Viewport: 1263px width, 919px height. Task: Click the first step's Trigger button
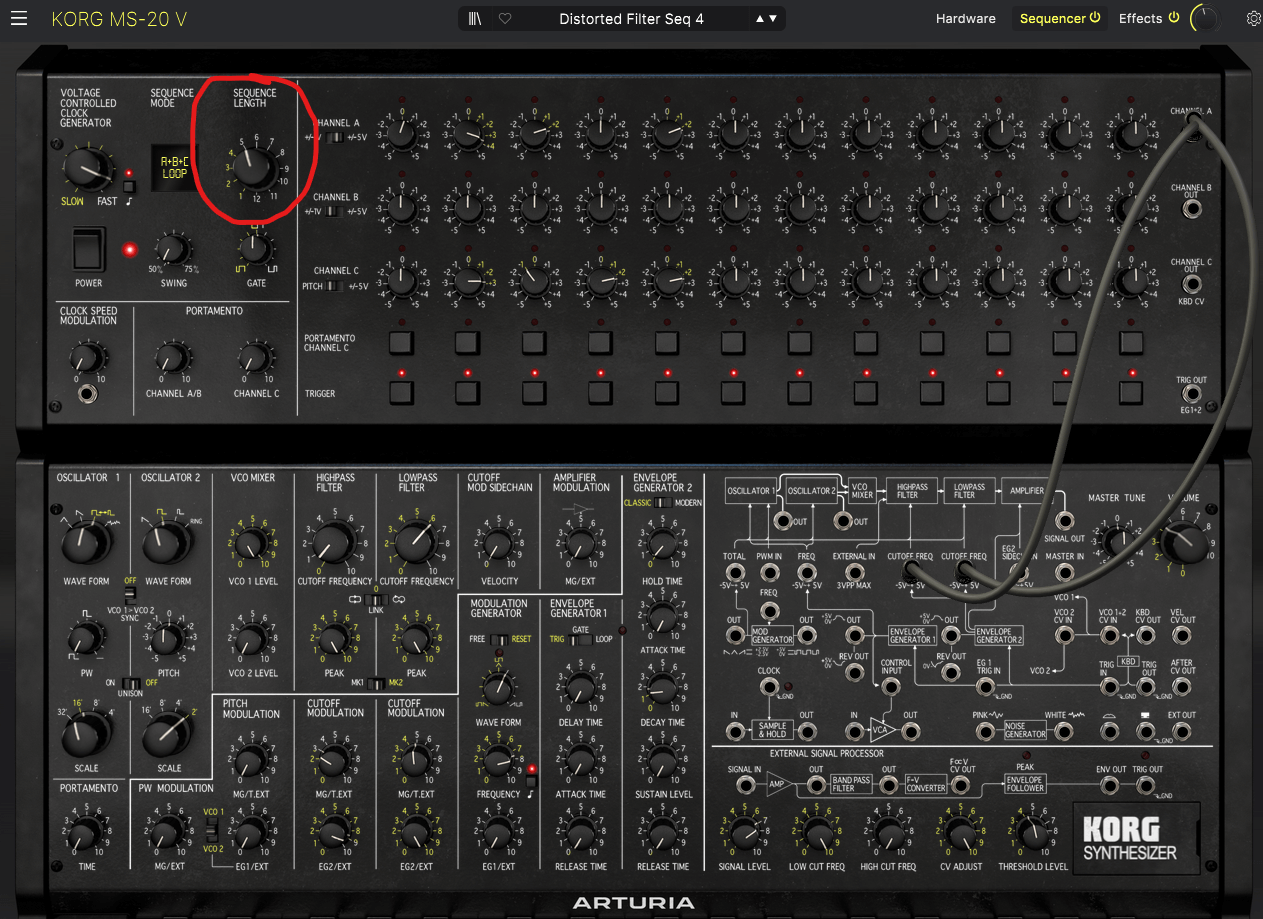[401, 393]
